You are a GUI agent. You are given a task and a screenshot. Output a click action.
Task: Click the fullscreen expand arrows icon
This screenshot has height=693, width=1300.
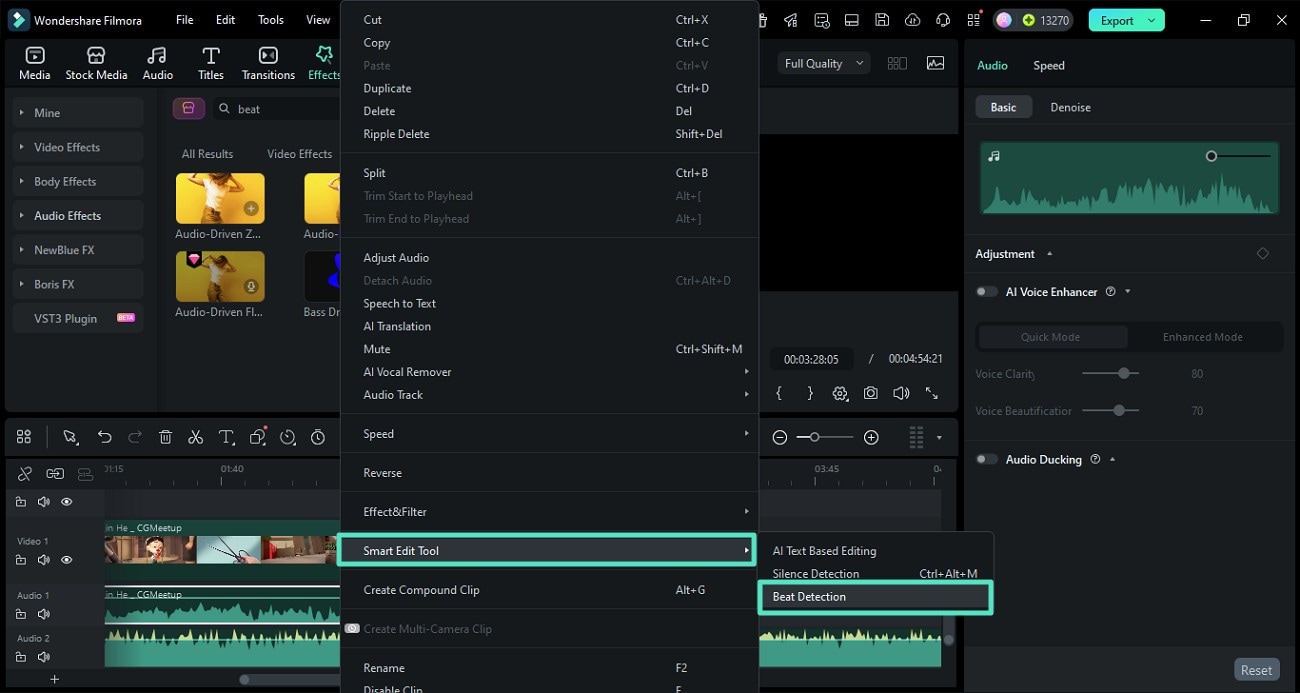coord(932,393)
